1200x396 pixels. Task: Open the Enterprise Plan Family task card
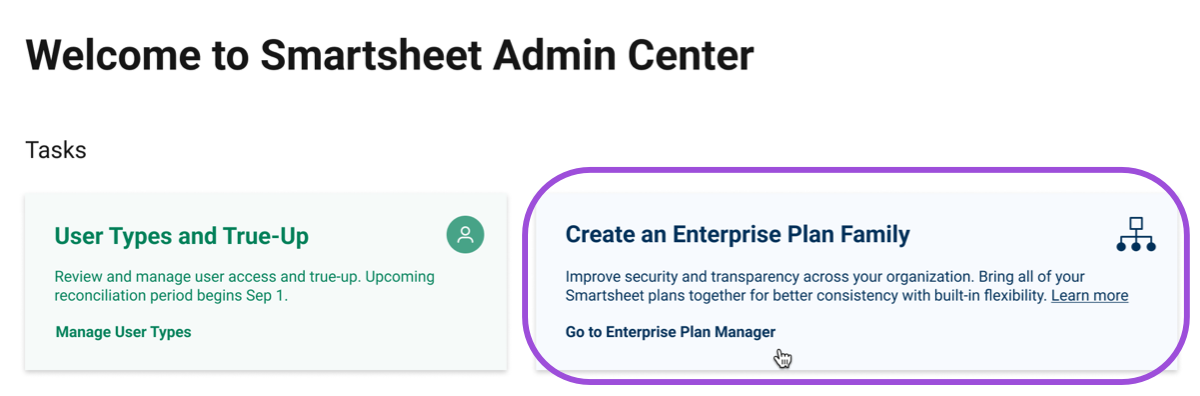[856, 281]
